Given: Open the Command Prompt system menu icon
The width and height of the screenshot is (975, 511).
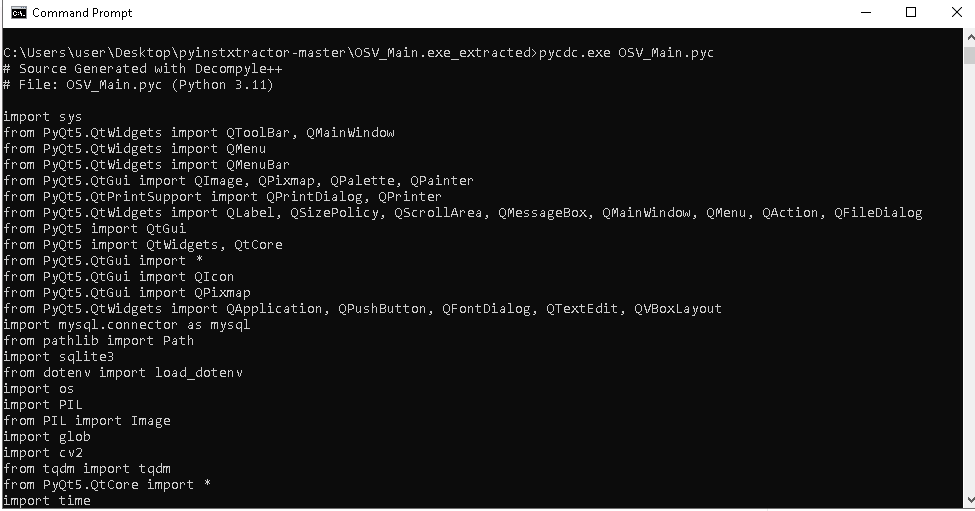Looking at the screenshot, I should [x=17, y=13].
